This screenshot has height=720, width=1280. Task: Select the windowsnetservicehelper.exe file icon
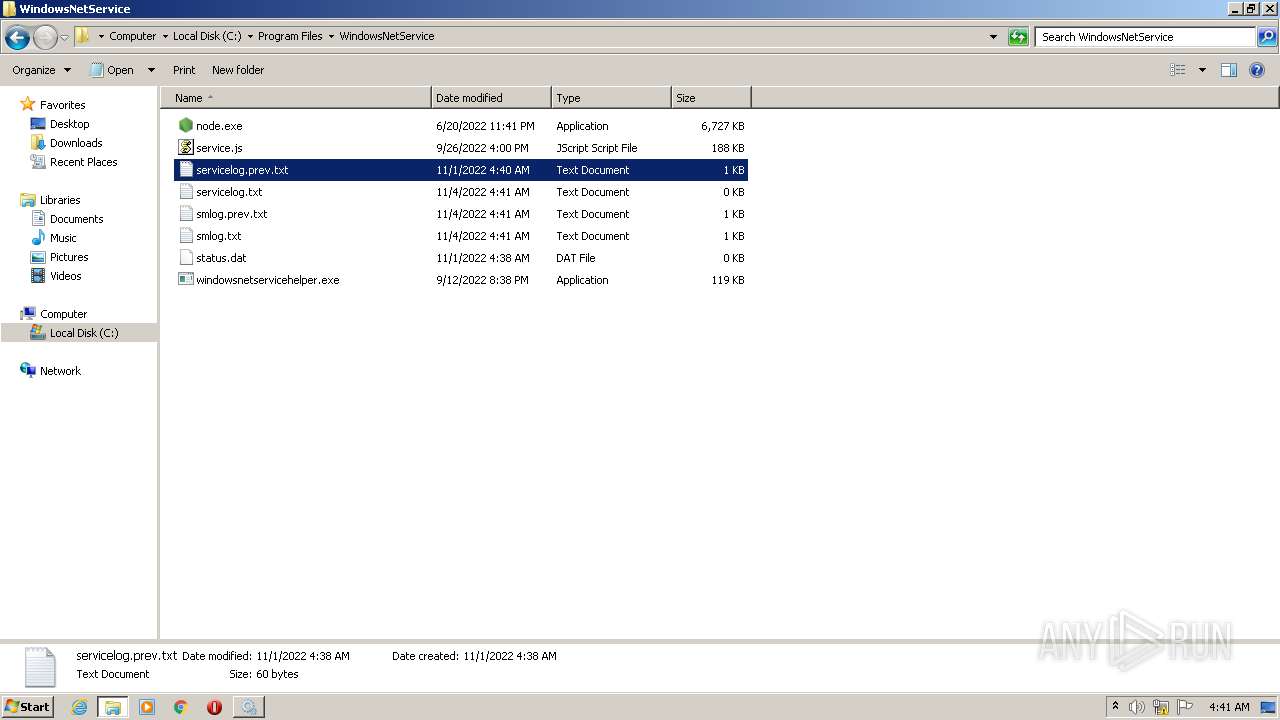(185, 280)
